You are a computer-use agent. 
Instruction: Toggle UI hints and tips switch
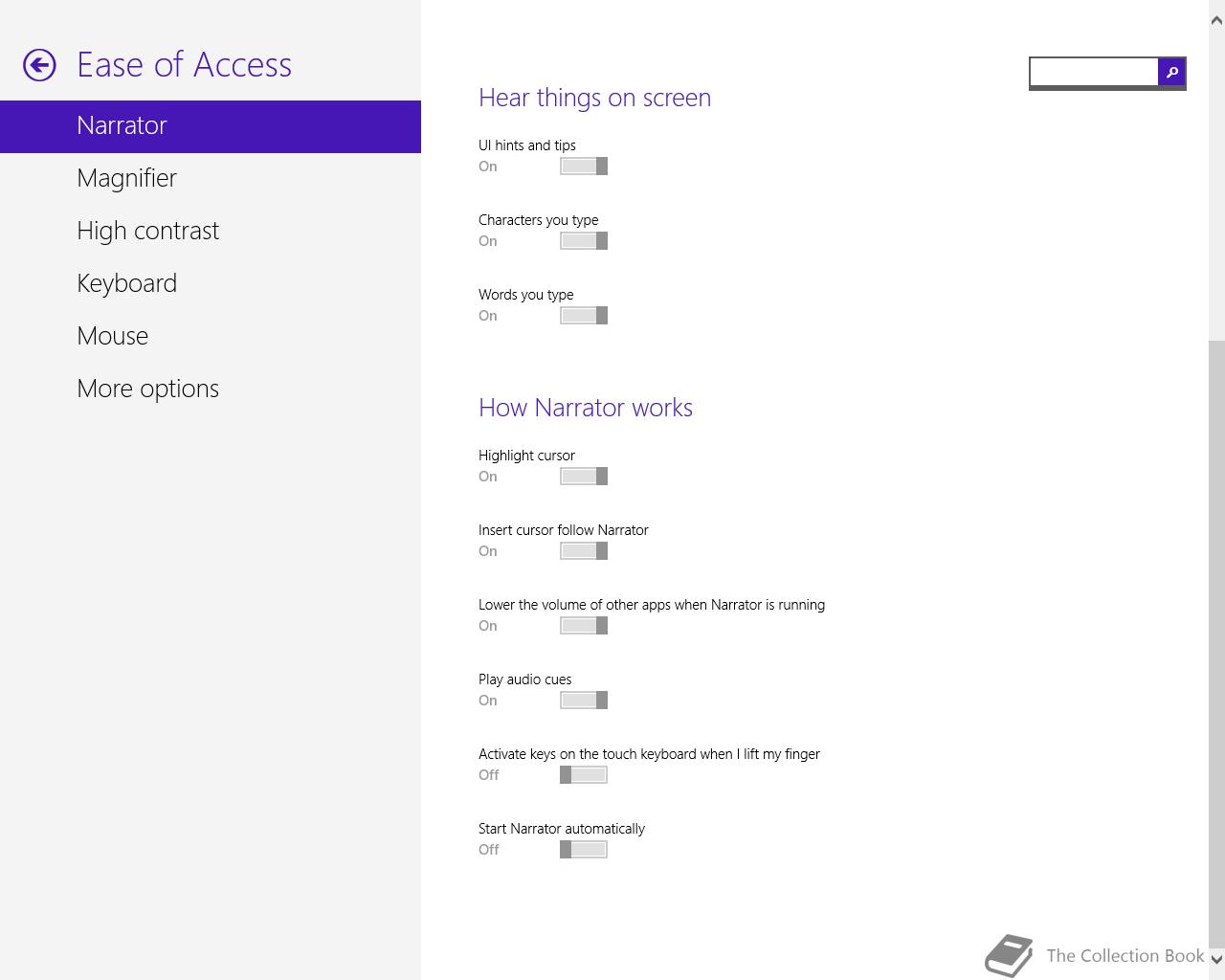pos(584,167)
